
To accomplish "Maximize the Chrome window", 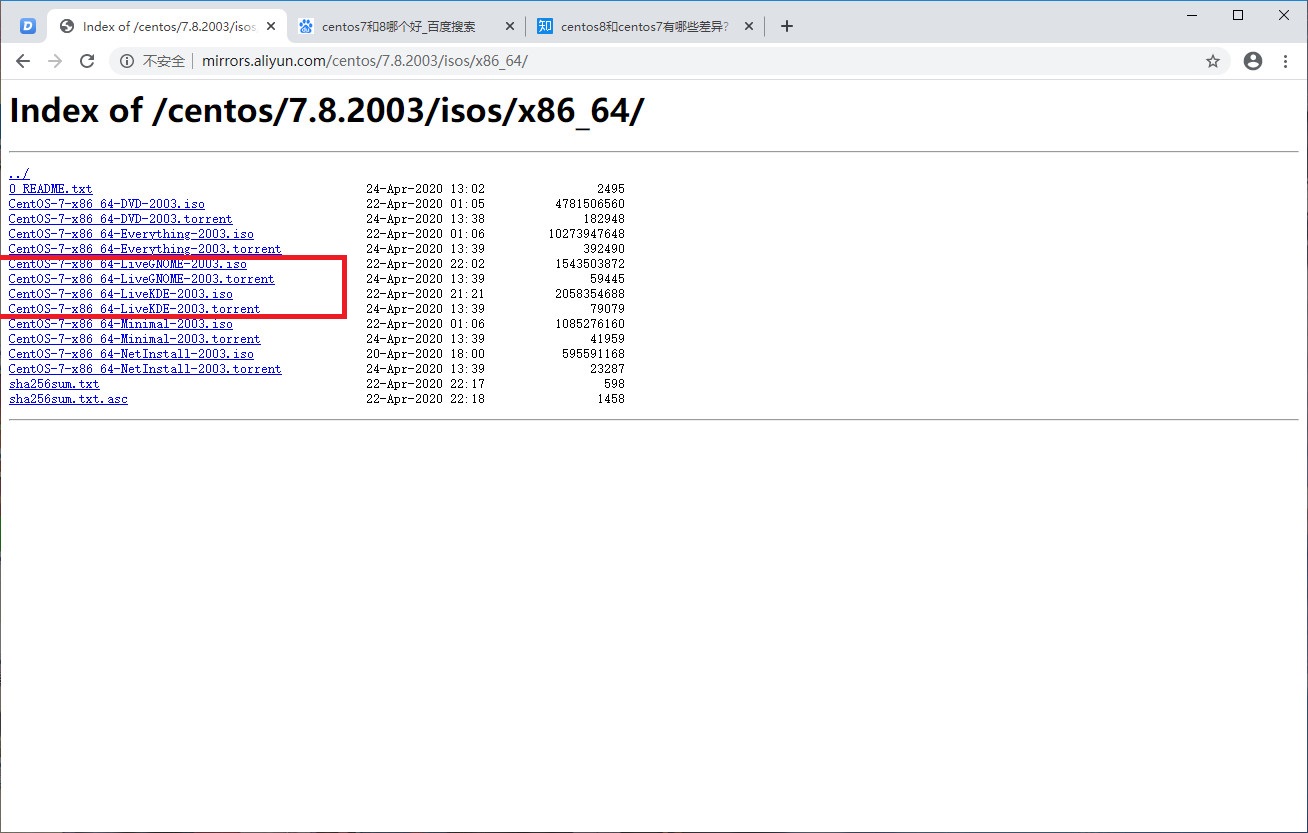I will click(1238, 15).
